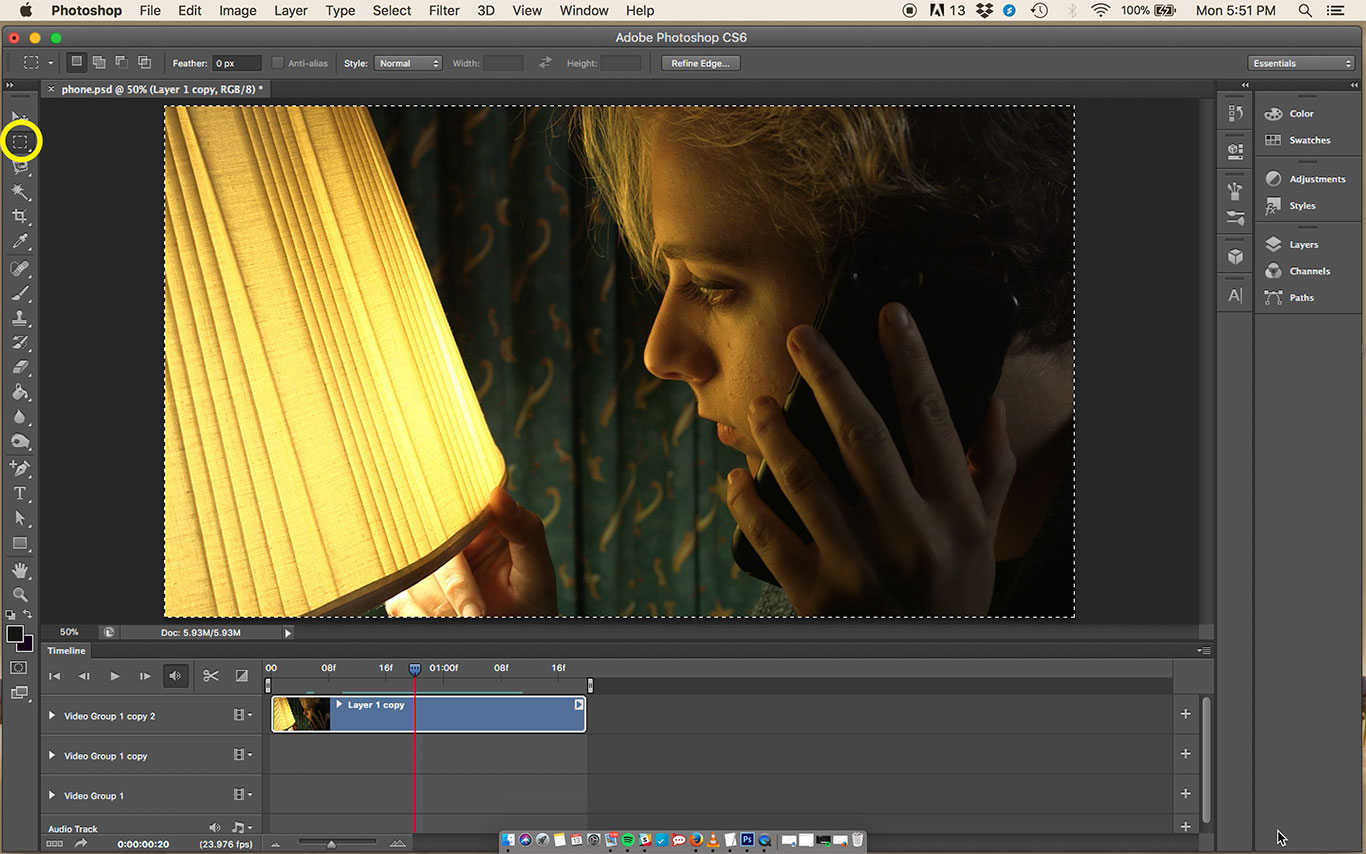The image size is (1366, 854).
Task: Open the Character panel icon
Action: click(x=1235, y=296)
